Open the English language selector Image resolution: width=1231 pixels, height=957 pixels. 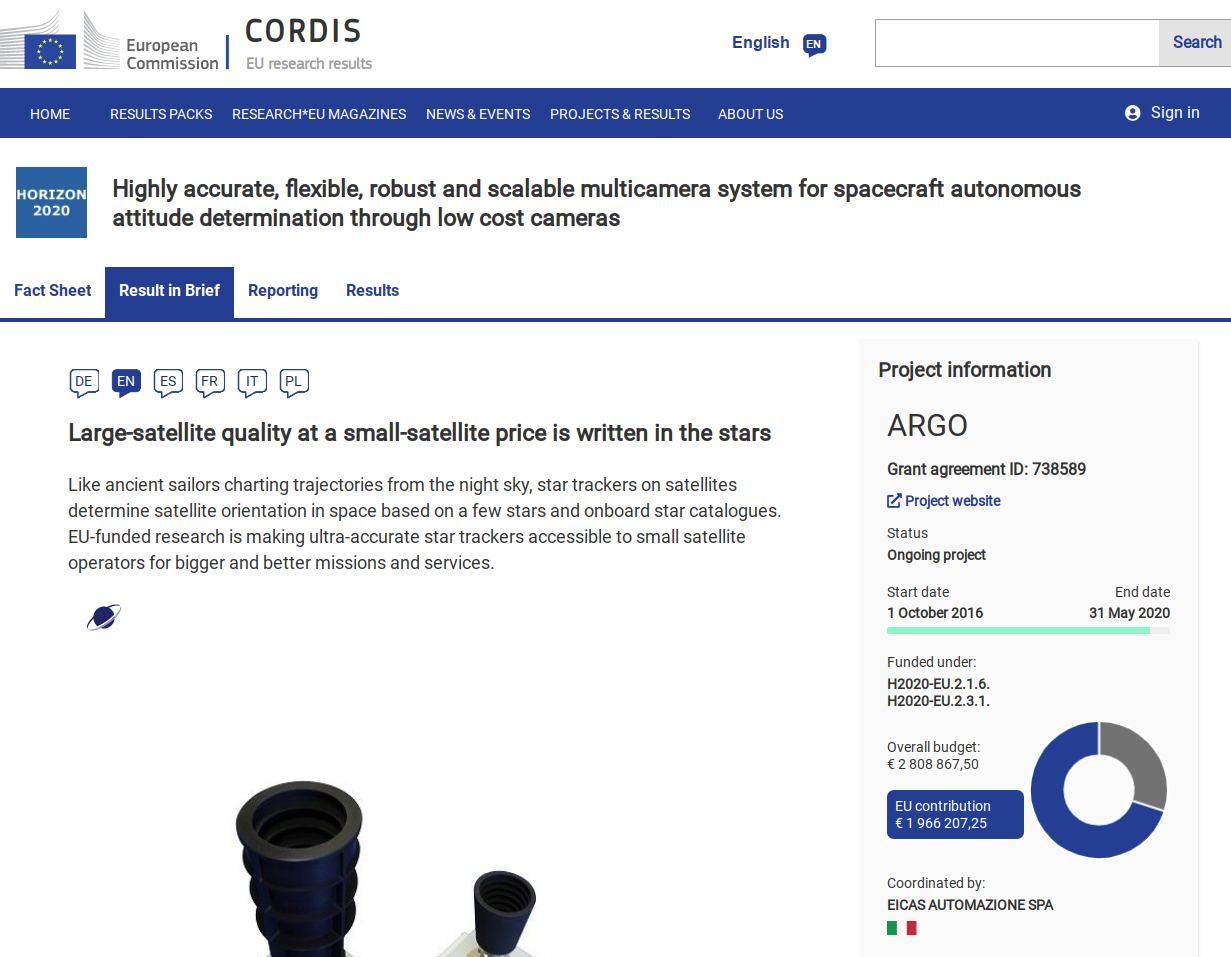[760, 42]
